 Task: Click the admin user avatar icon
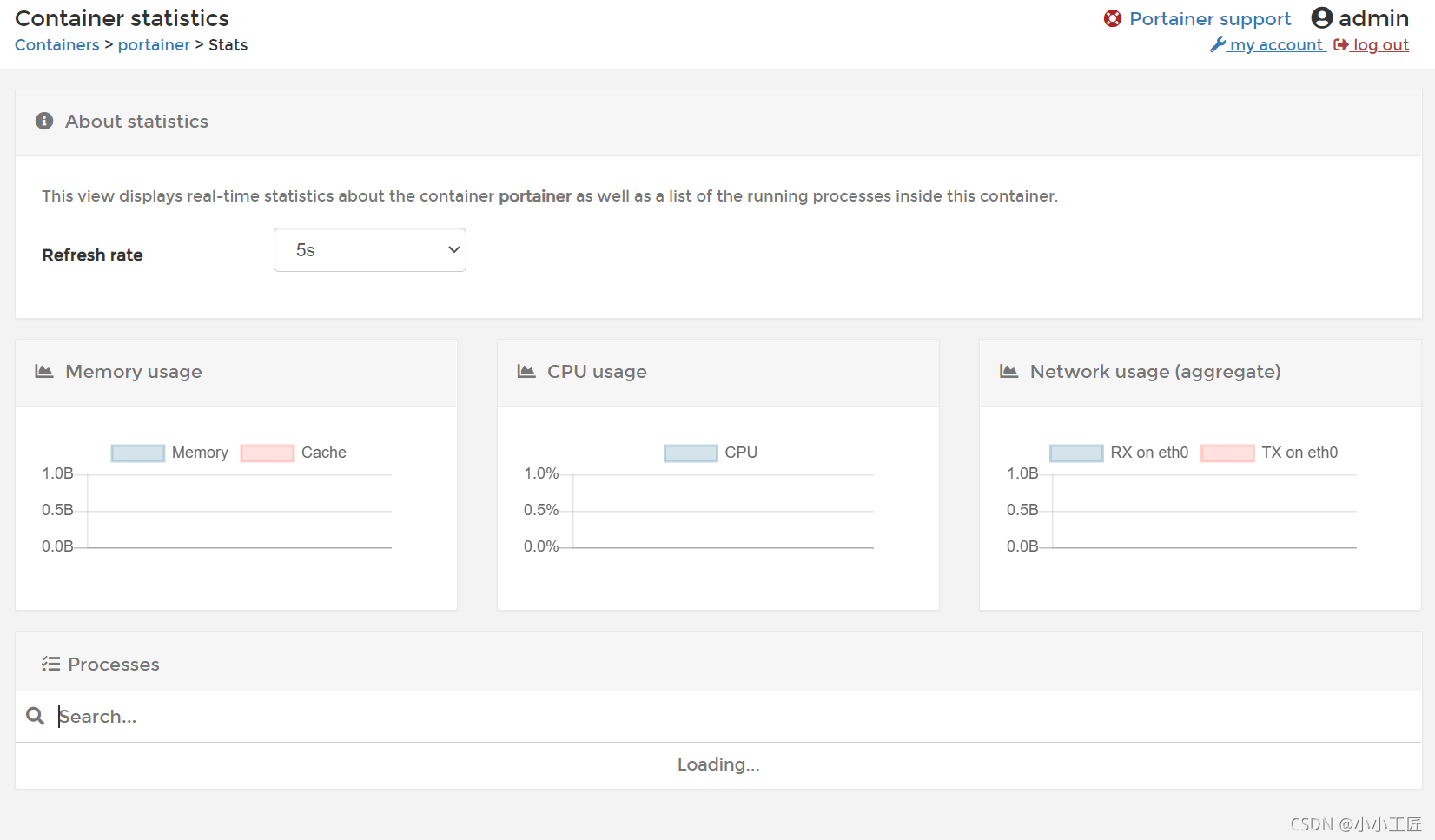pos(1321,18)
